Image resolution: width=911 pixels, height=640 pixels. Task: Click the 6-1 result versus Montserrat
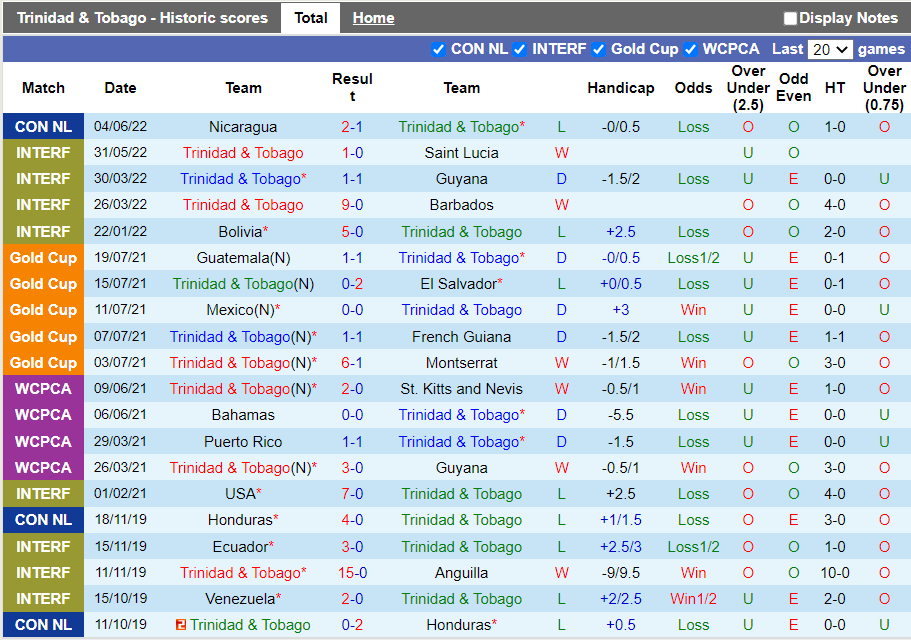tap(352, 363)
